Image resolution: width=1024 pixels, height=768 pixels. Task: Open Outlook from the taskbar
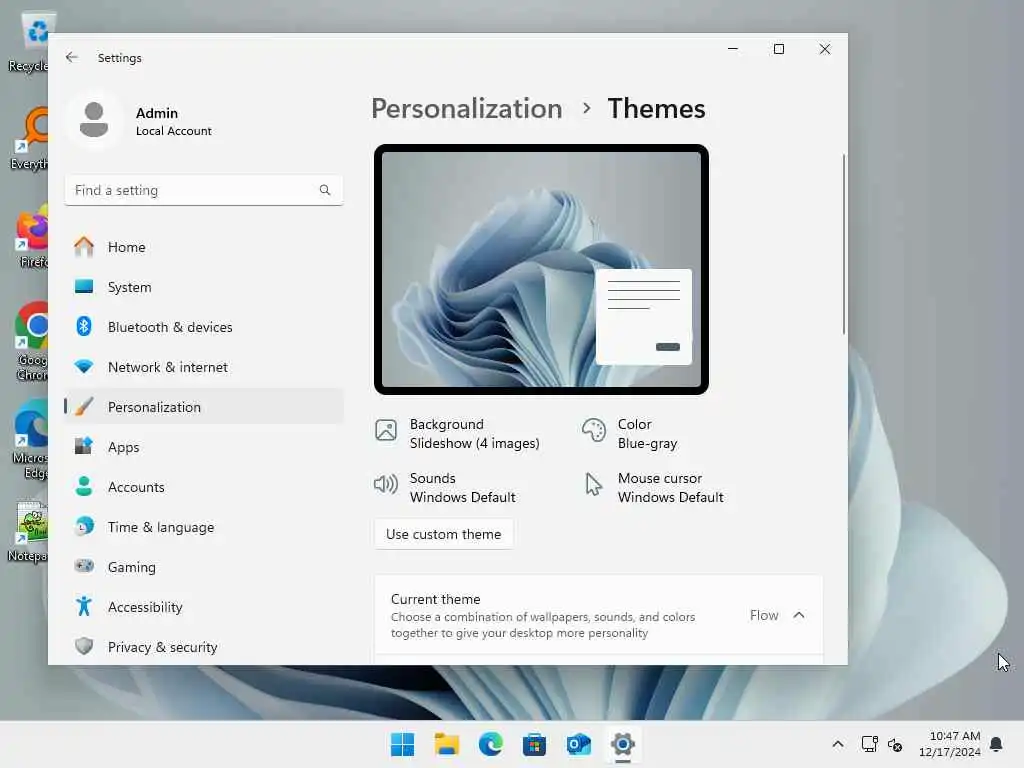[x=579, y=744]
